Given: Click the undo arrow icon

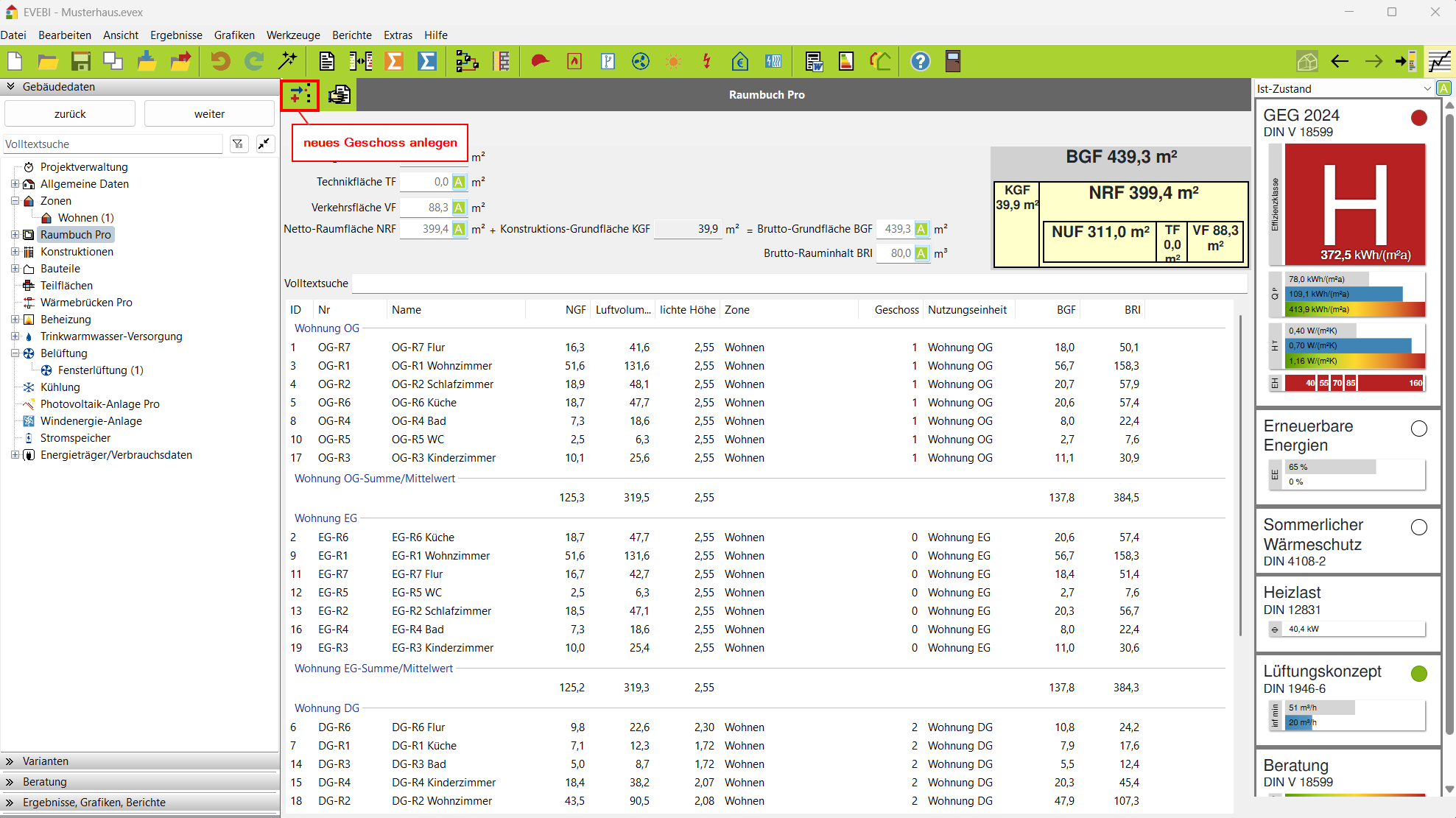Looking at the screenshot, I should (x=220, y=61).
